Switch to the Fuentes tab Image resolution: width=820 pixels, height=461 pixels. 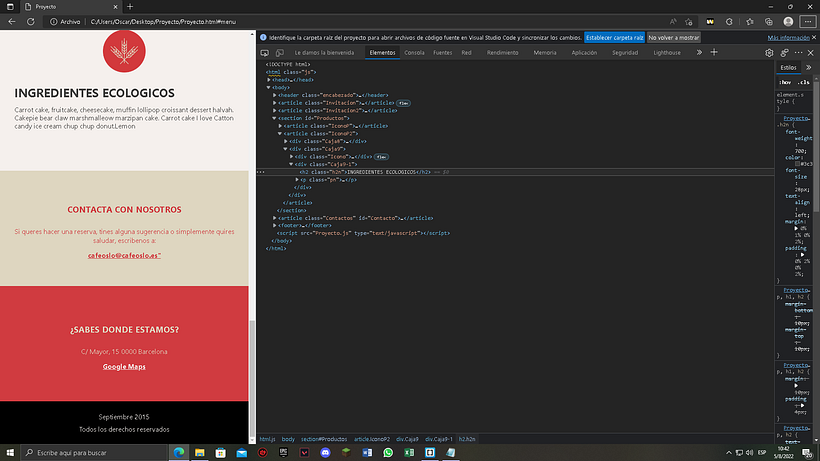click(442, 53)
